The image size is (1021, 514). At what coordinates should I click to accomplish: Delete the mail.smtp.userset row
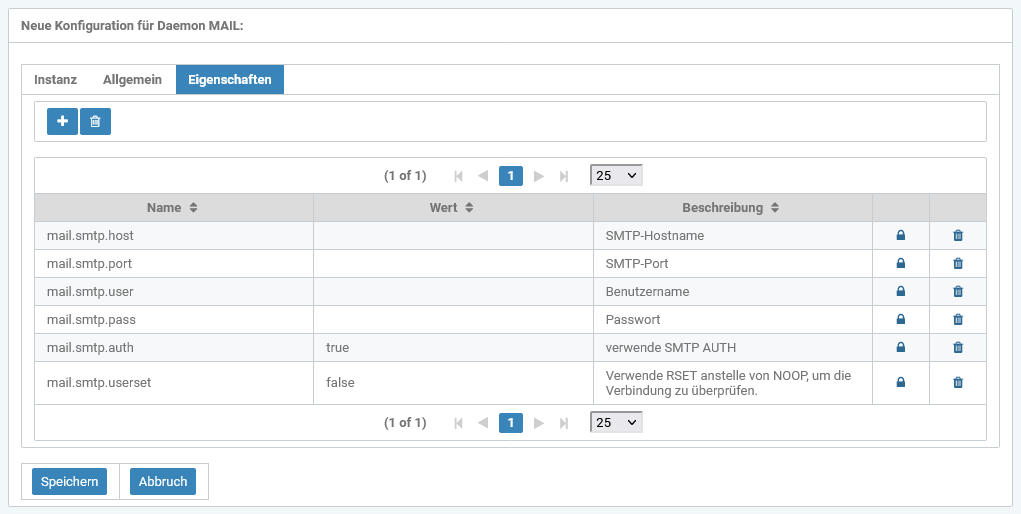coord(957,382)
